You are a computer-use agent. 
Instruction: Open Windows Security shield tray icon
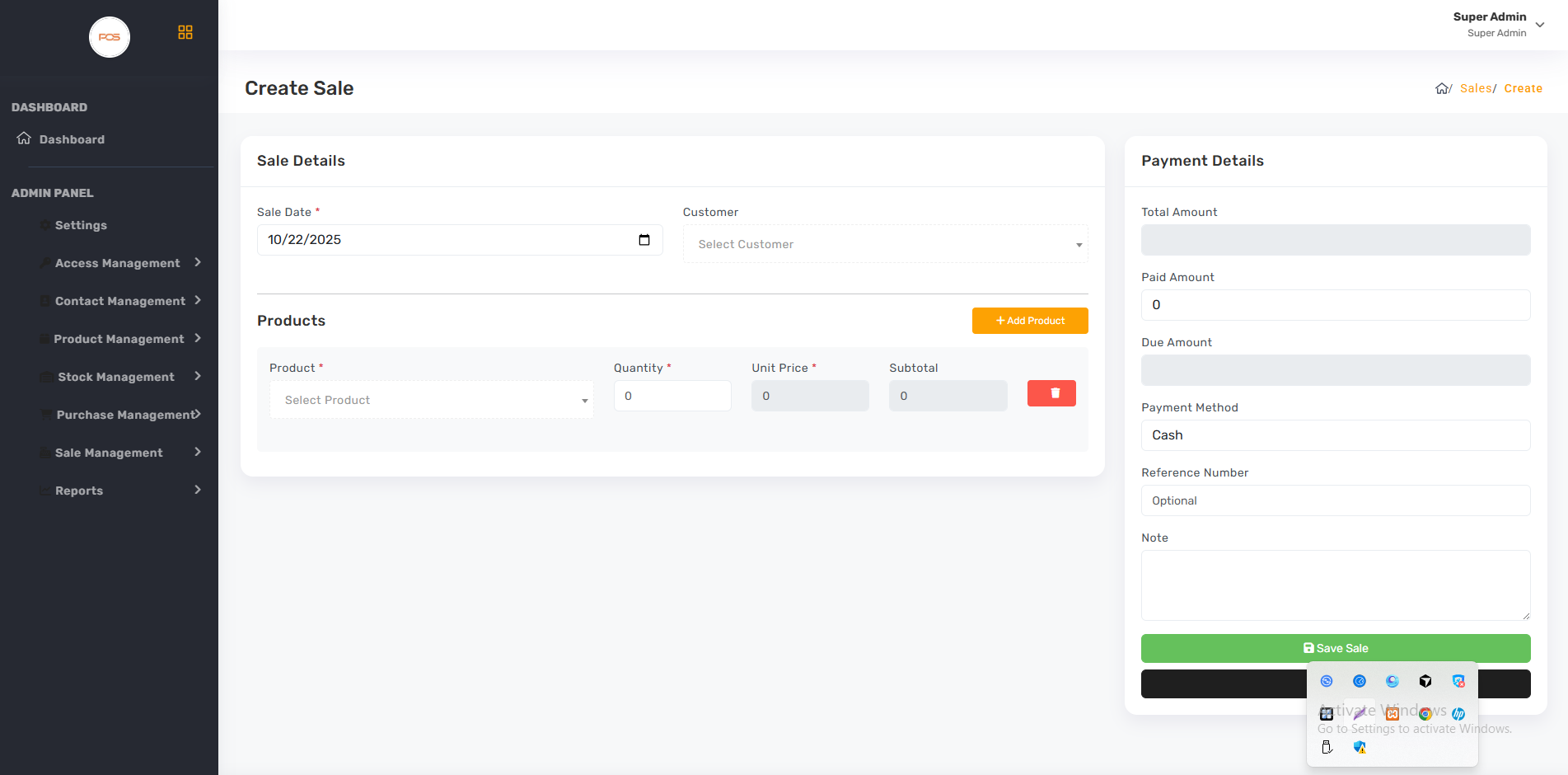coord(1360,747)
